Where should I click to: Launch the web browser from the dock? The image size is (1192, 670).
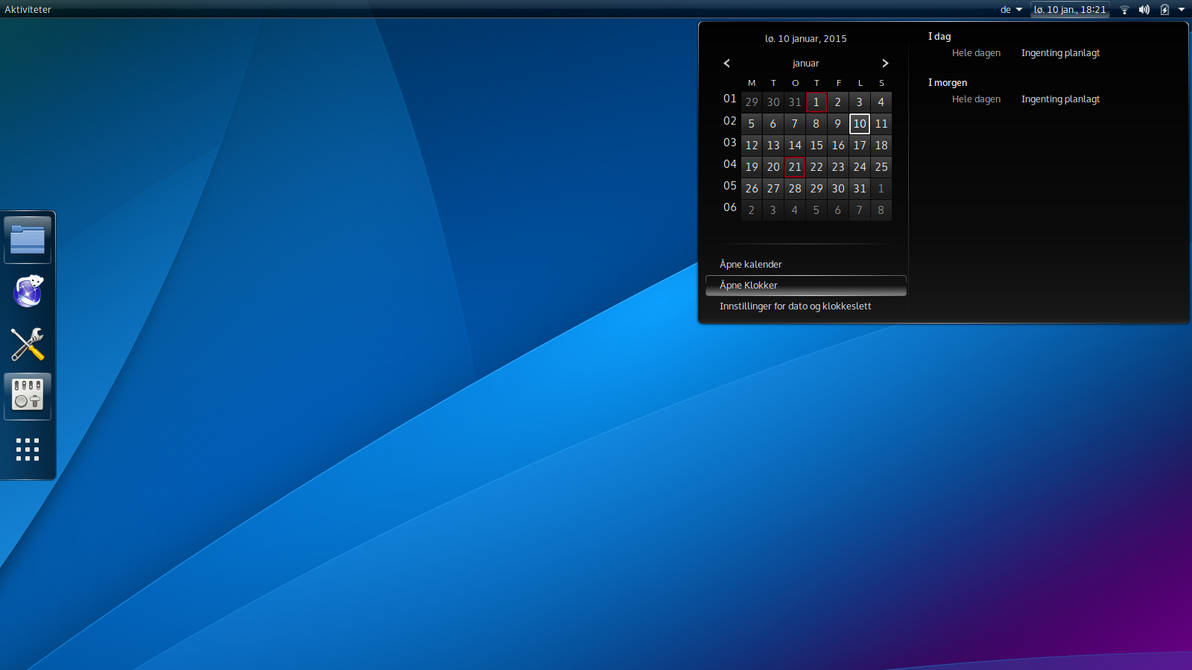coord(27,291)
